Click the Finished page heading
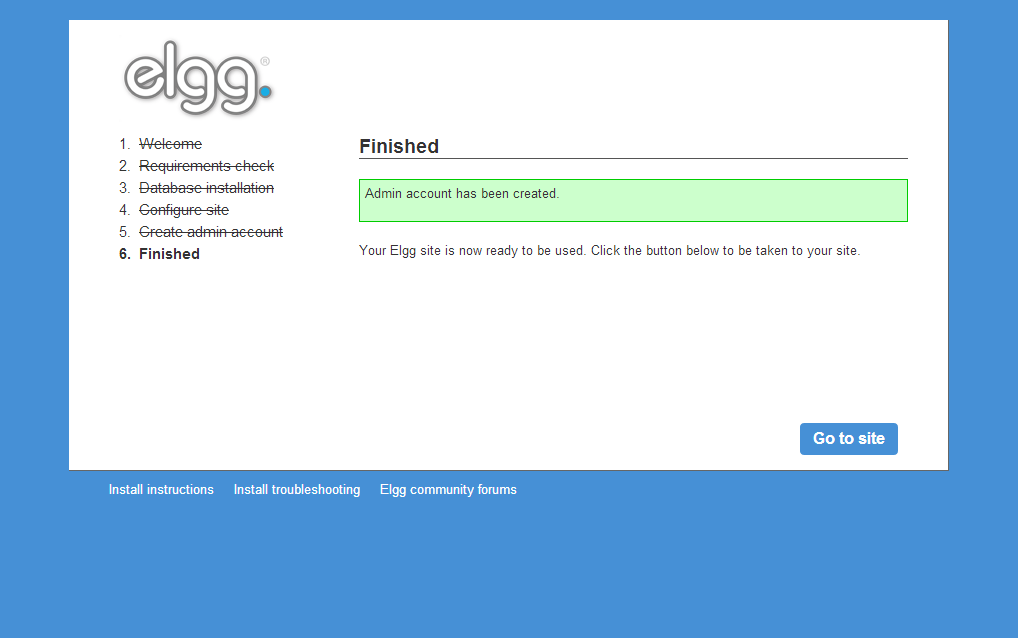 tap(399, 146)
